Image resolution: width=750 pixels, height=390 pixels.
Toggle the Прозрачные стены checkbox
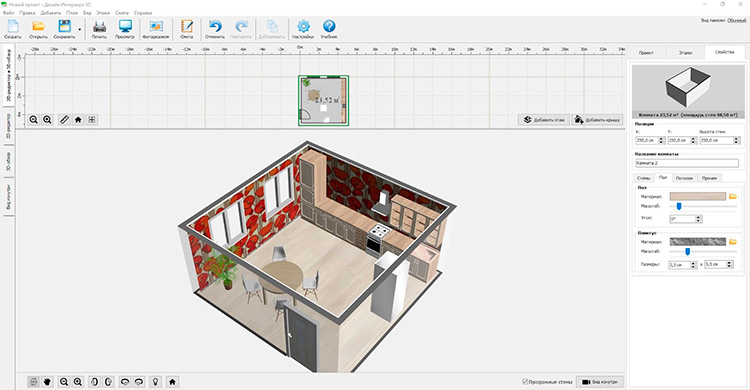pyautogui.click(x=525, y=382)
